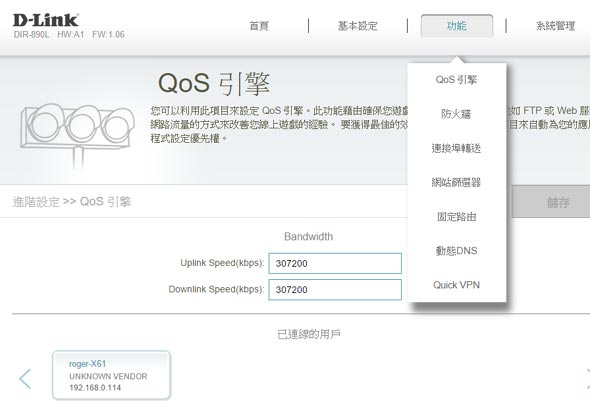Open the 首頁 home tab
The image size is (590, 401).
click(x=259, y=26)
